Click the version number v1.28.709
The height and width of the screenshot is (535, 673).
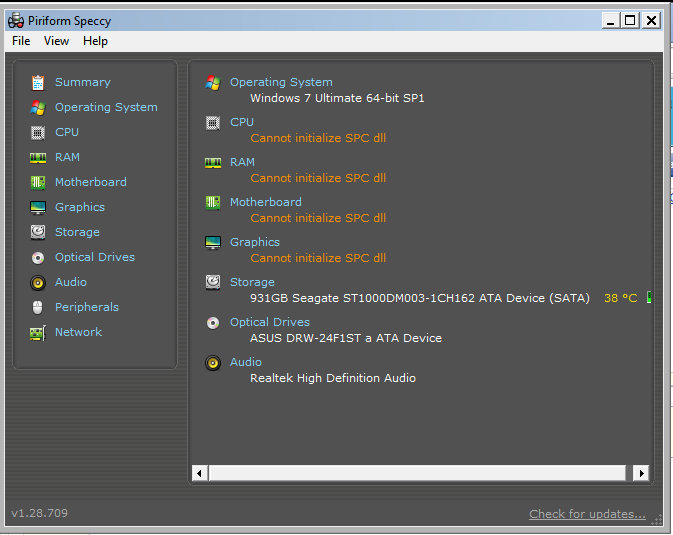tap(39, 513)
